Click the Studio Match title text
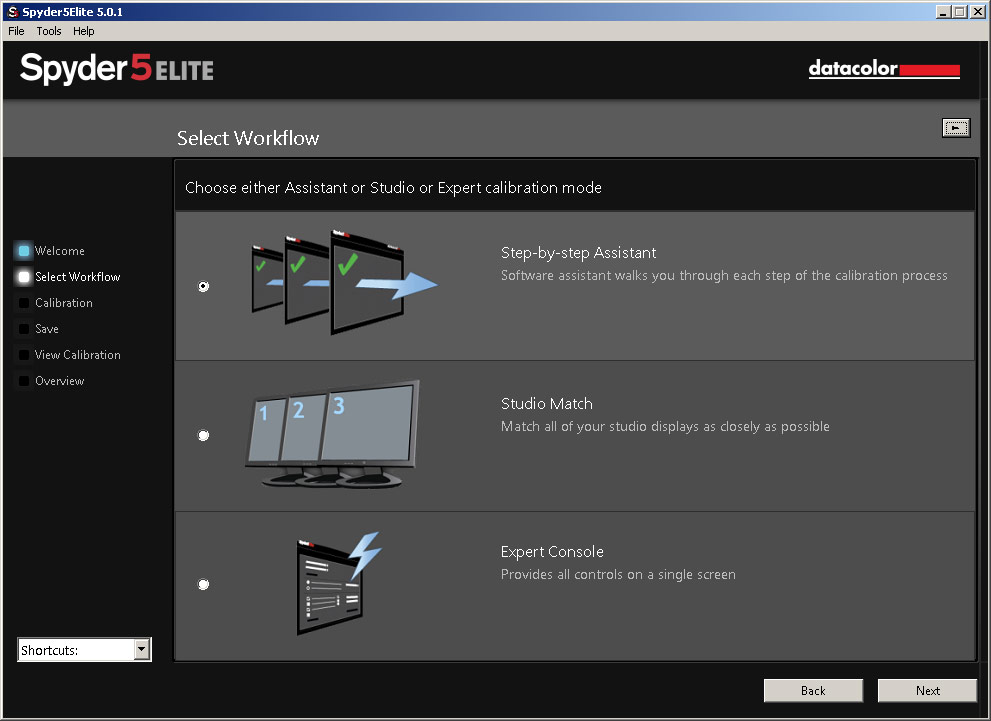 (x=547, y=404)
